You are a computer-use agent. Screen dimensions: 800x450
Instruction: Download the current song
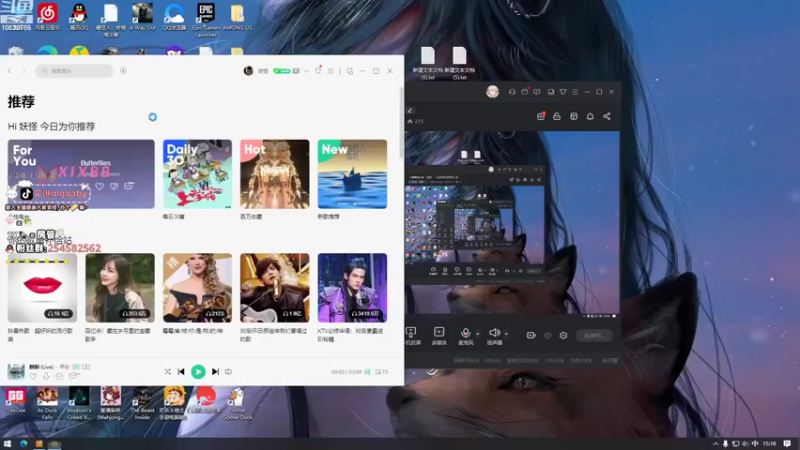46,376
